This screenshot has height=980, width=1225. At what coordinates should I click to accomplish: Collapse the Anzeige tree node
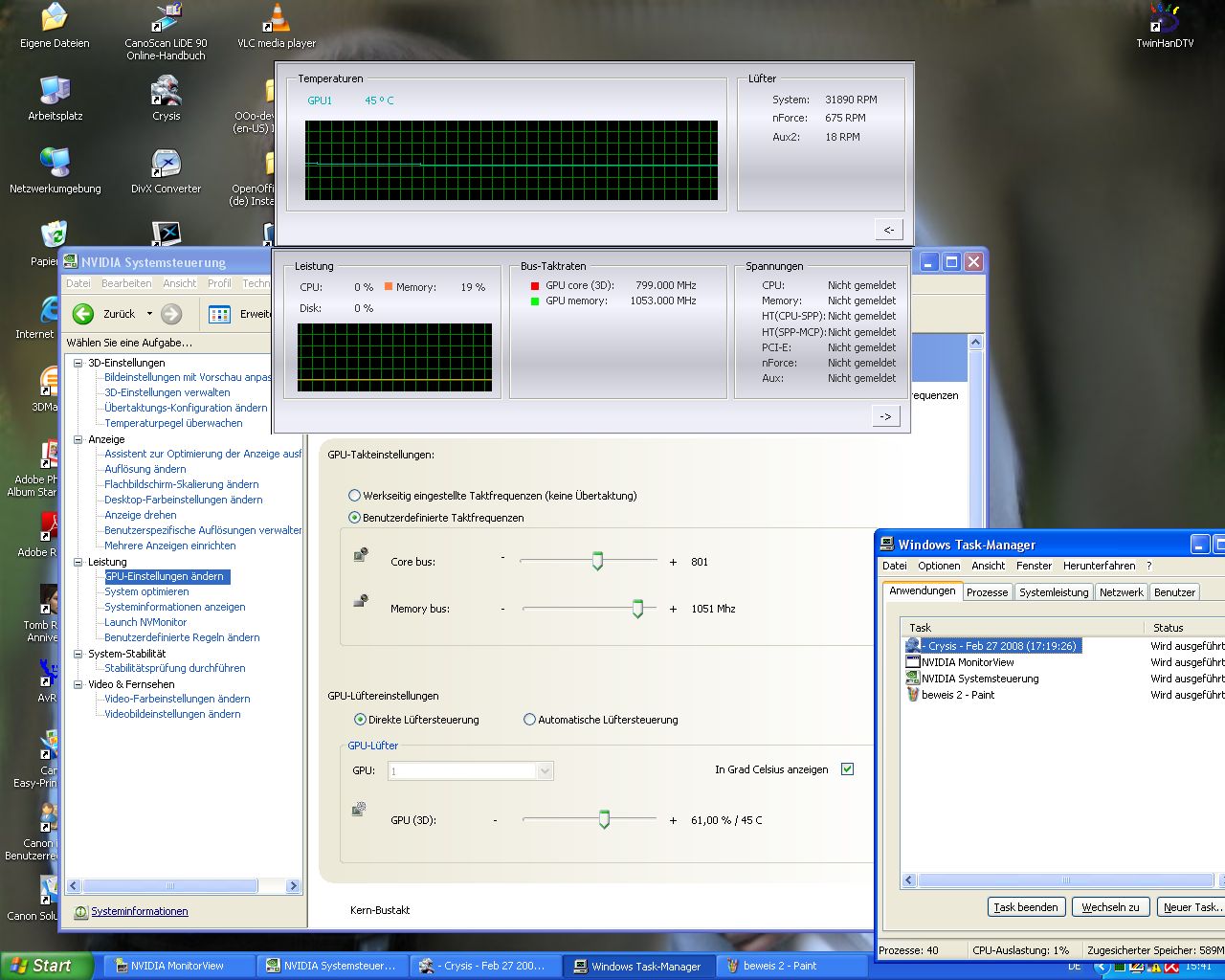(78, 439)
